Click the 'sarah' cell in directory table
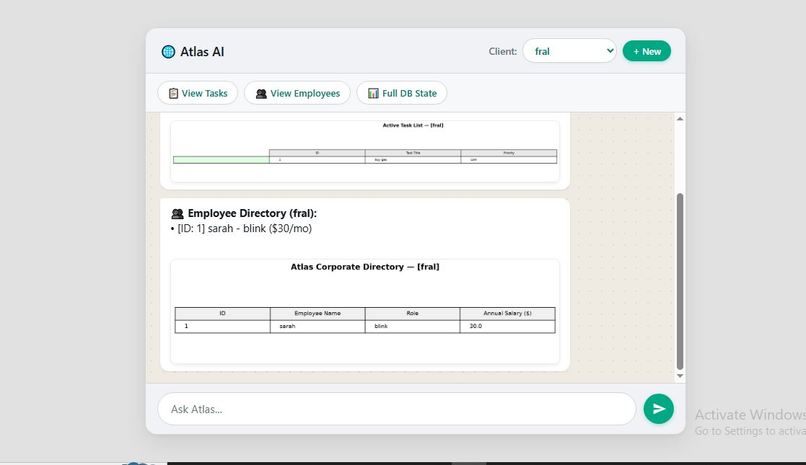The width and height of the screenshot is (806, 465). pyautogui.click(x=318, y=326)
